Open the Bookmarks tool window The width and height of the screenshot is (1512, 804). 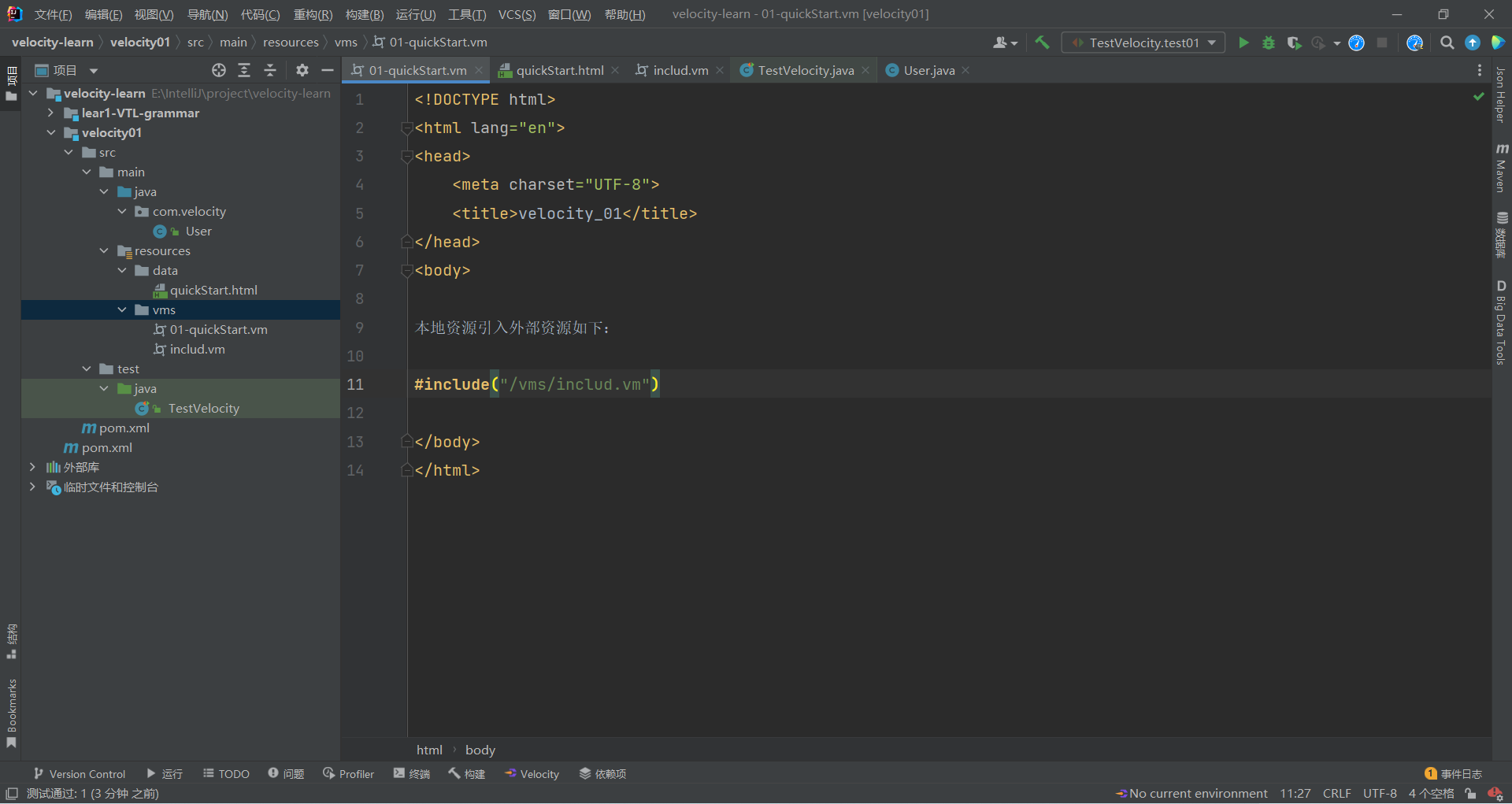coord(11,713)
